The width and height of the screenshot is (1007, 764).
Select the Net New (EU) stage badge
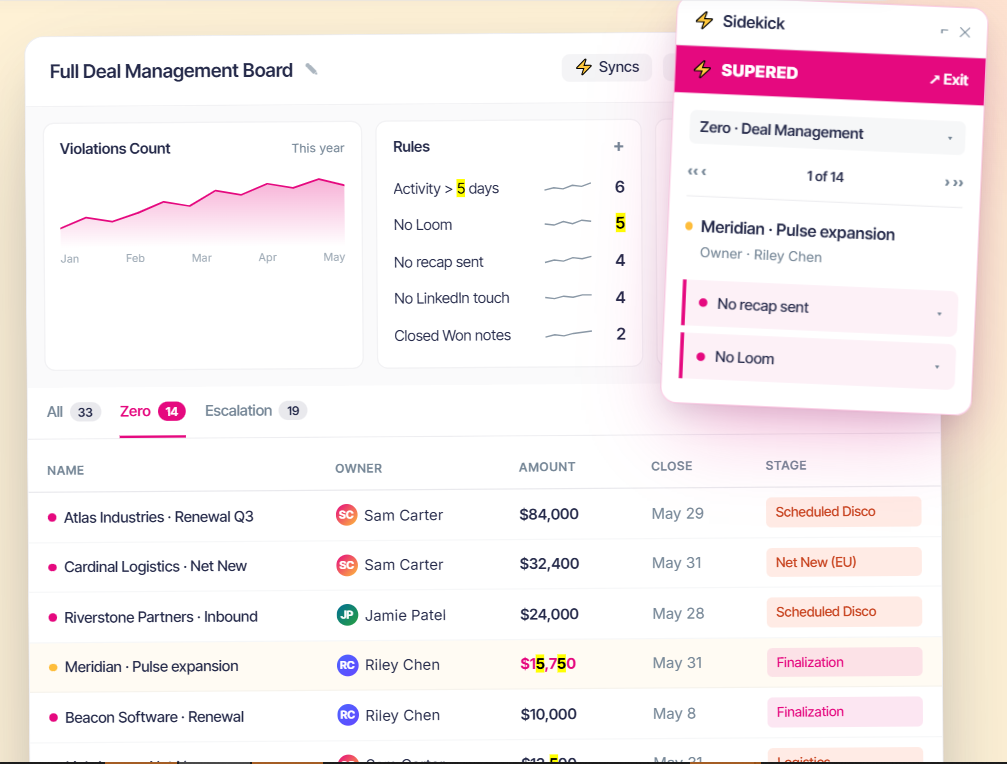click(x=844, y=562)
